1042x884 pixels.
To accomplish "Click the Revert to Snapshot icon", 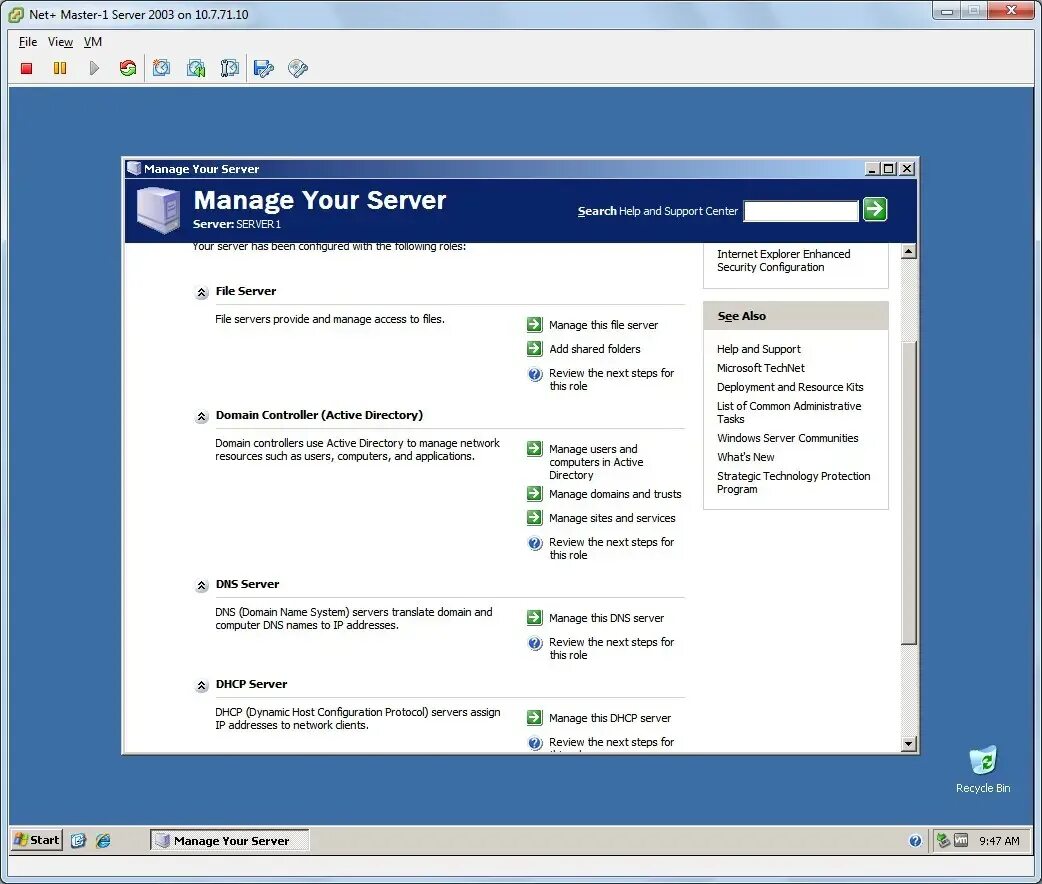I will (196, 68).
